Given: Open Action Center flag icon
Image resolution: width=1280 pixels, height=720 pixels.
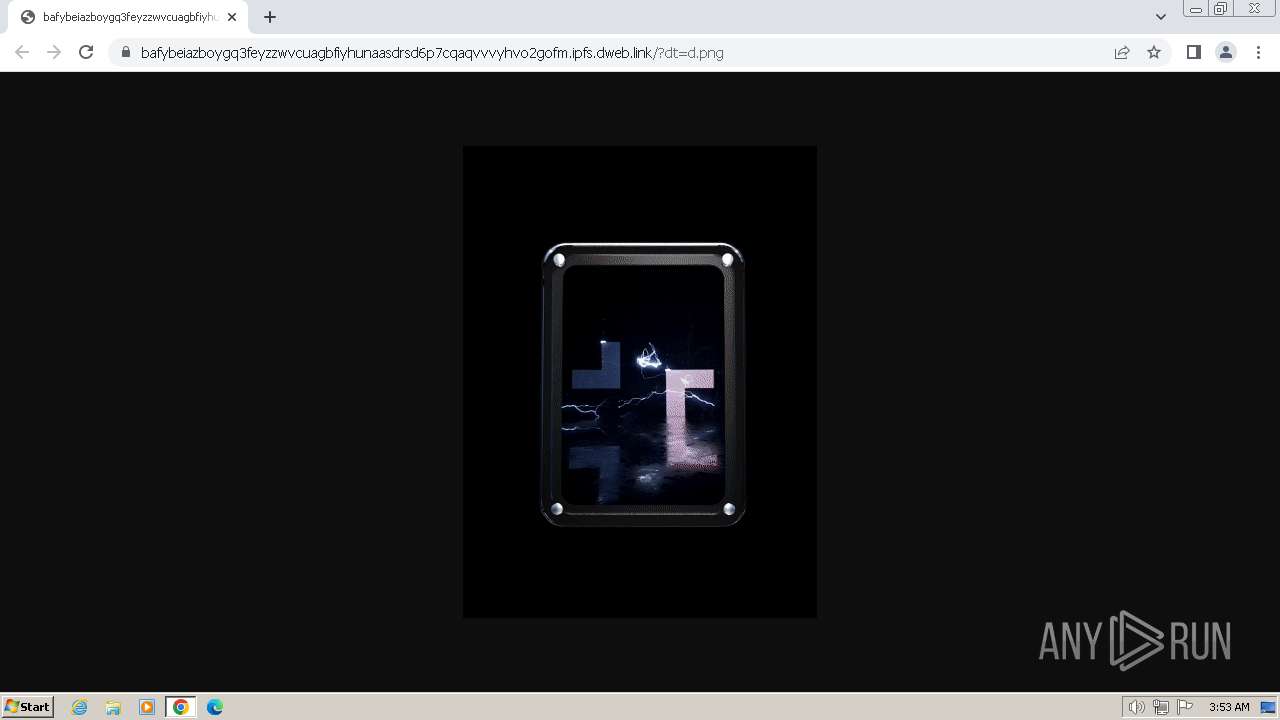Looking at the screenshot, I should tap(1185, 707).
